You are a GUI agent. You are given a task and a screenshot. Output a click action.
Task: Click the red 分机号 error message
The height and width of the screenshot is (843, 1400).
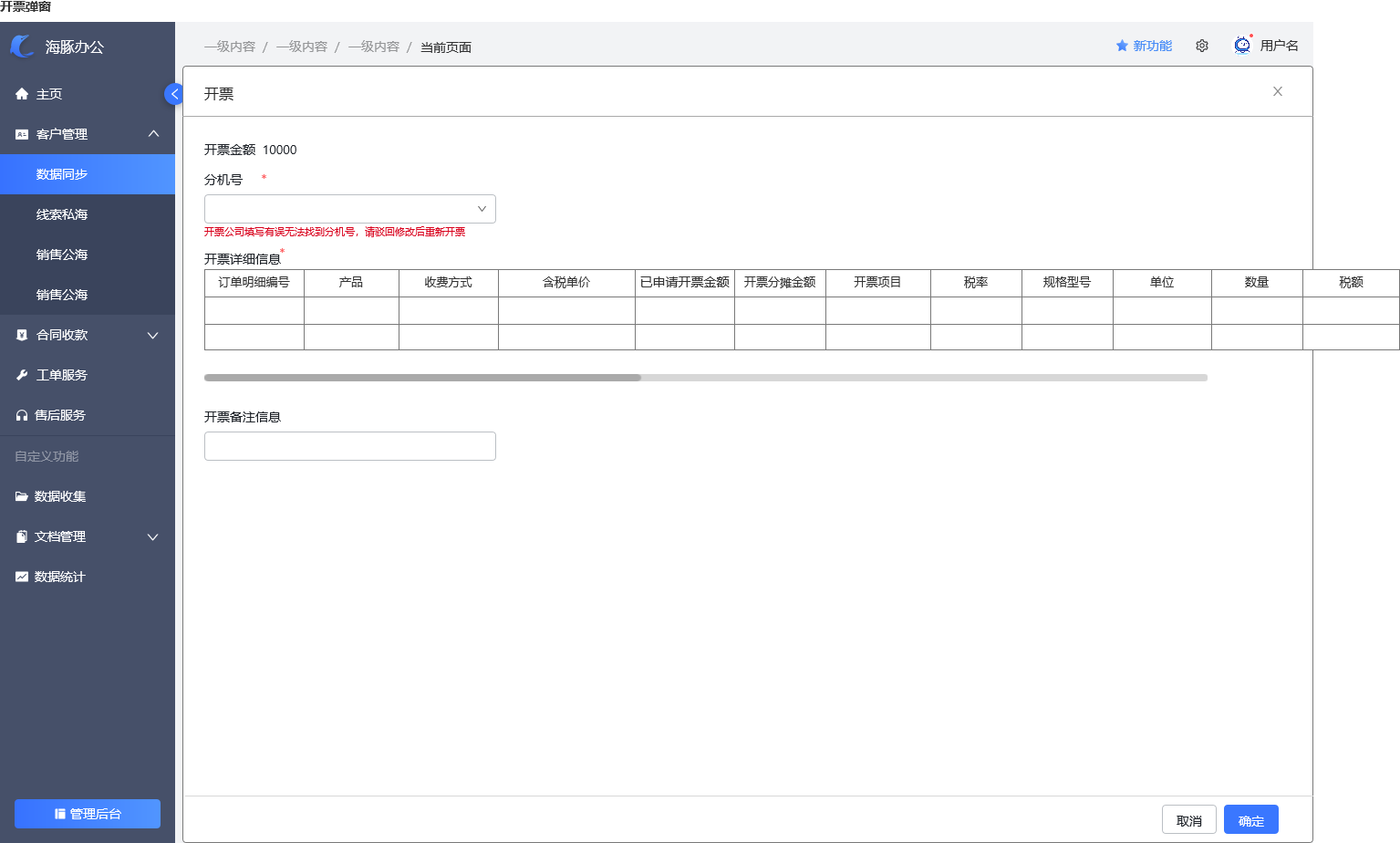click(x=335, y=232)
